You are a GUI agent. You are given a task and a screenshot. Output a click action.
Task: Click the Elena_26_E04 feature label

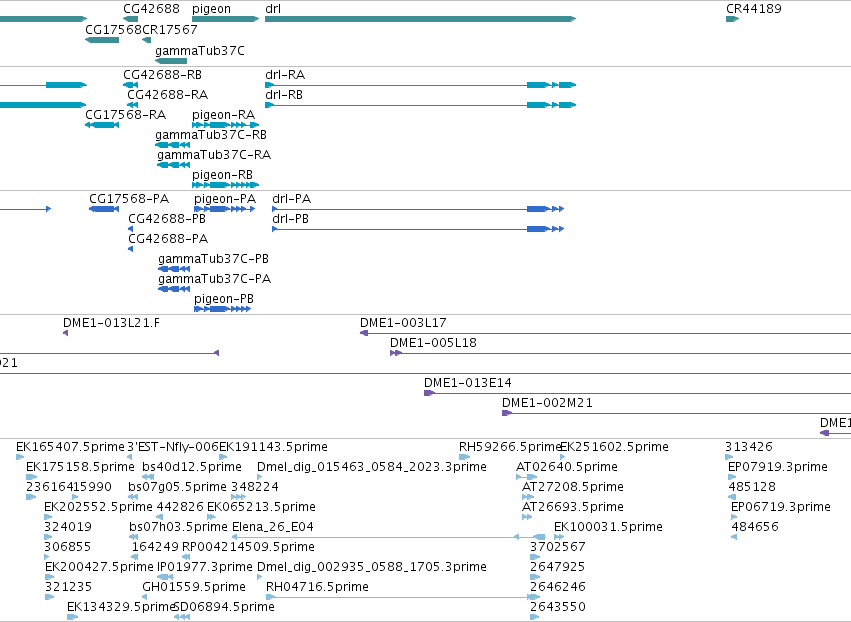click(272, 528)
